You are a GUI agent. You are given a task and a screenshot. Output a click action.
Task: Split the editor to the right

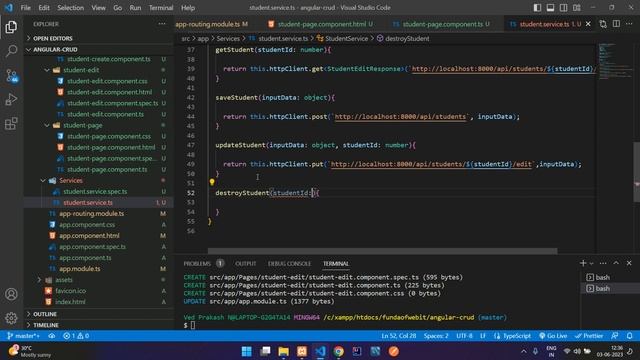[x=616, y=24]
